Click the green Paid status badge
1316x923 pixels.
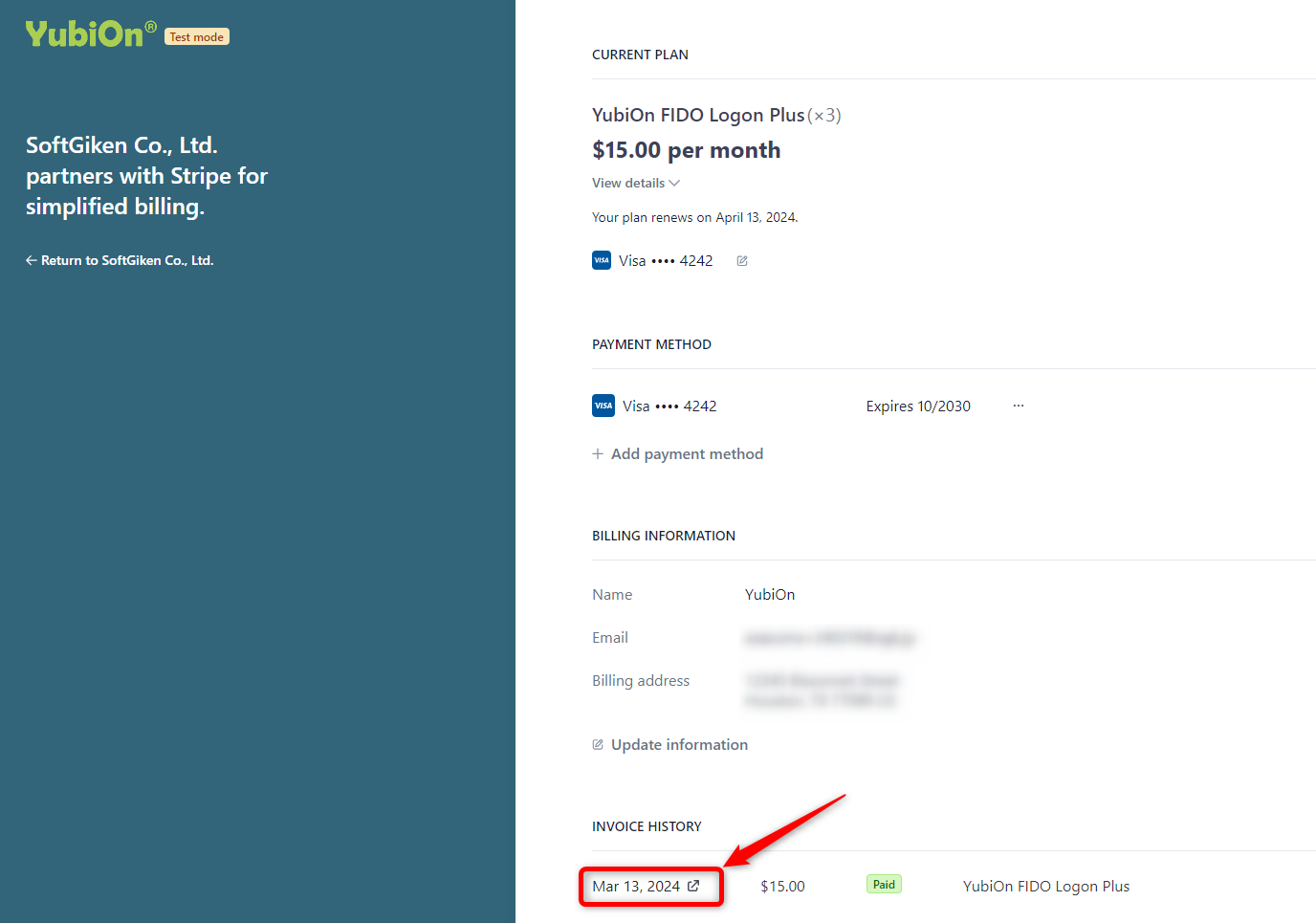884,885
